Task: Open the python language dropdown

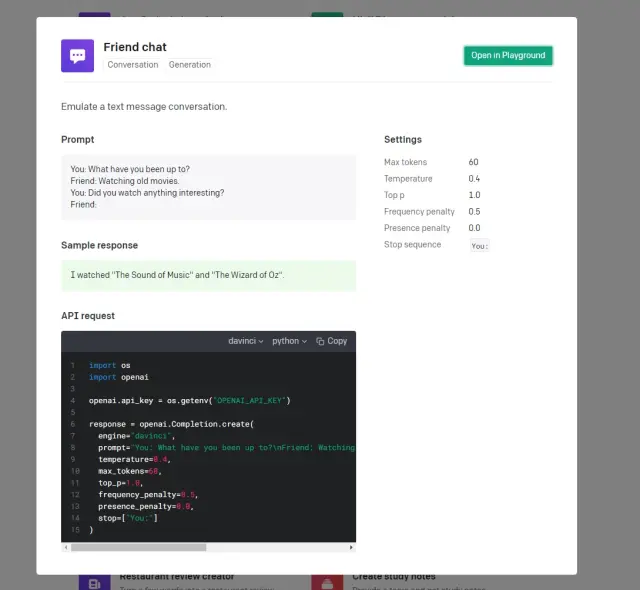Action: (x=289, y=341)
